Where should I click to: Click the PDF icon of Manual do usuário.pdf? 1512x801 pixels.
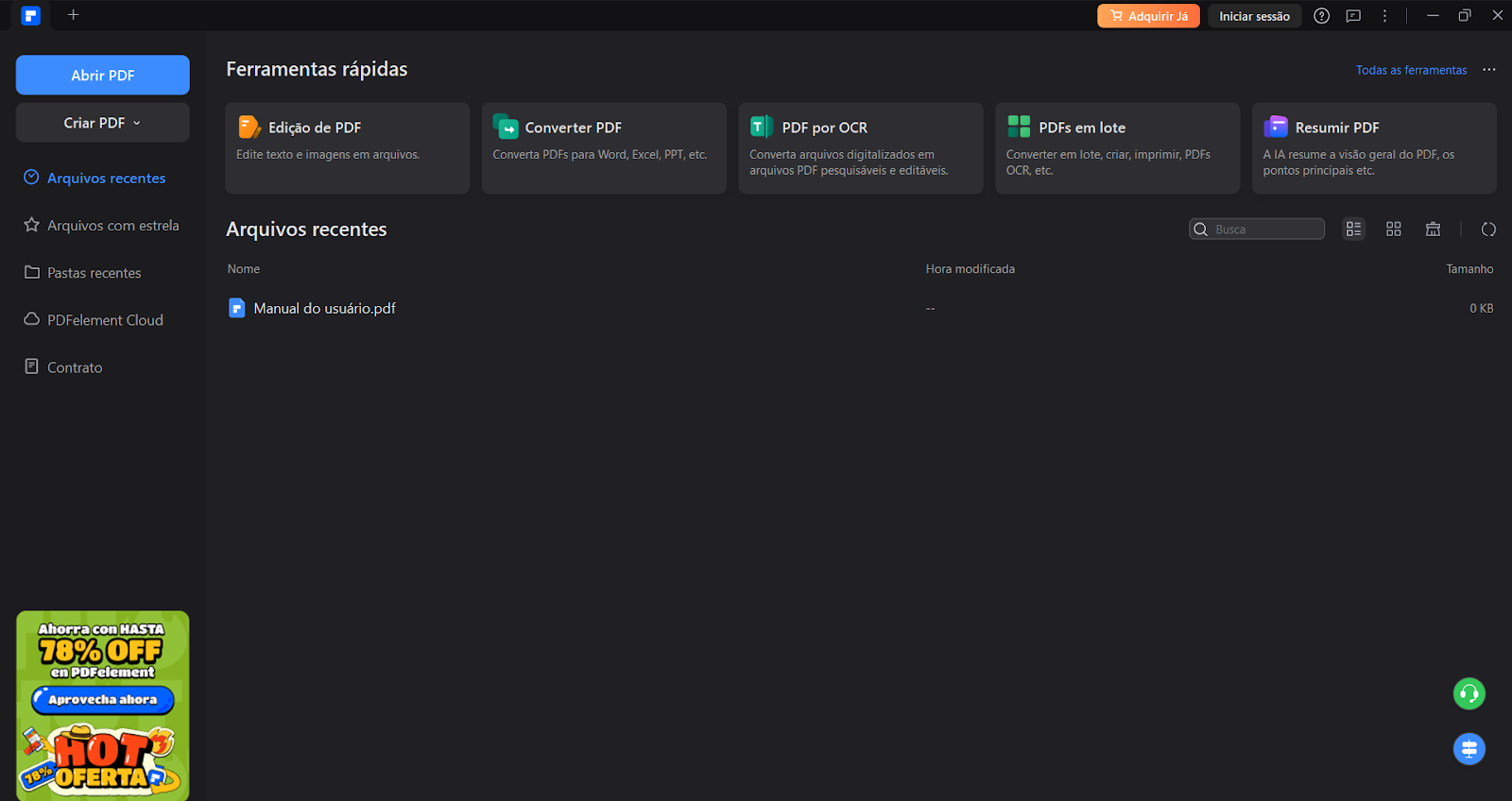click(237, 308)
